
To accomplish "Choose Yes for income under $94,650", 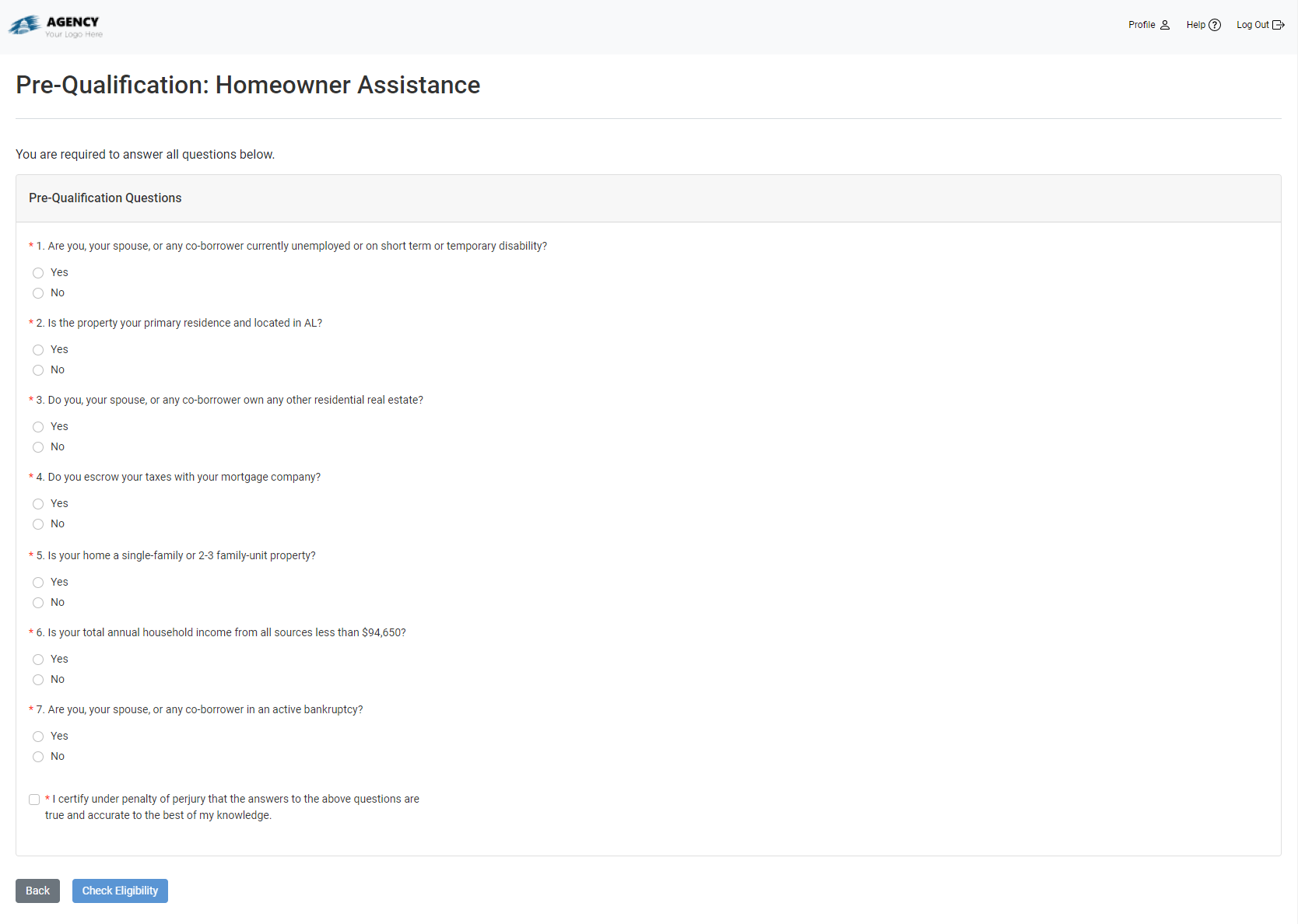I will (38, 660).
